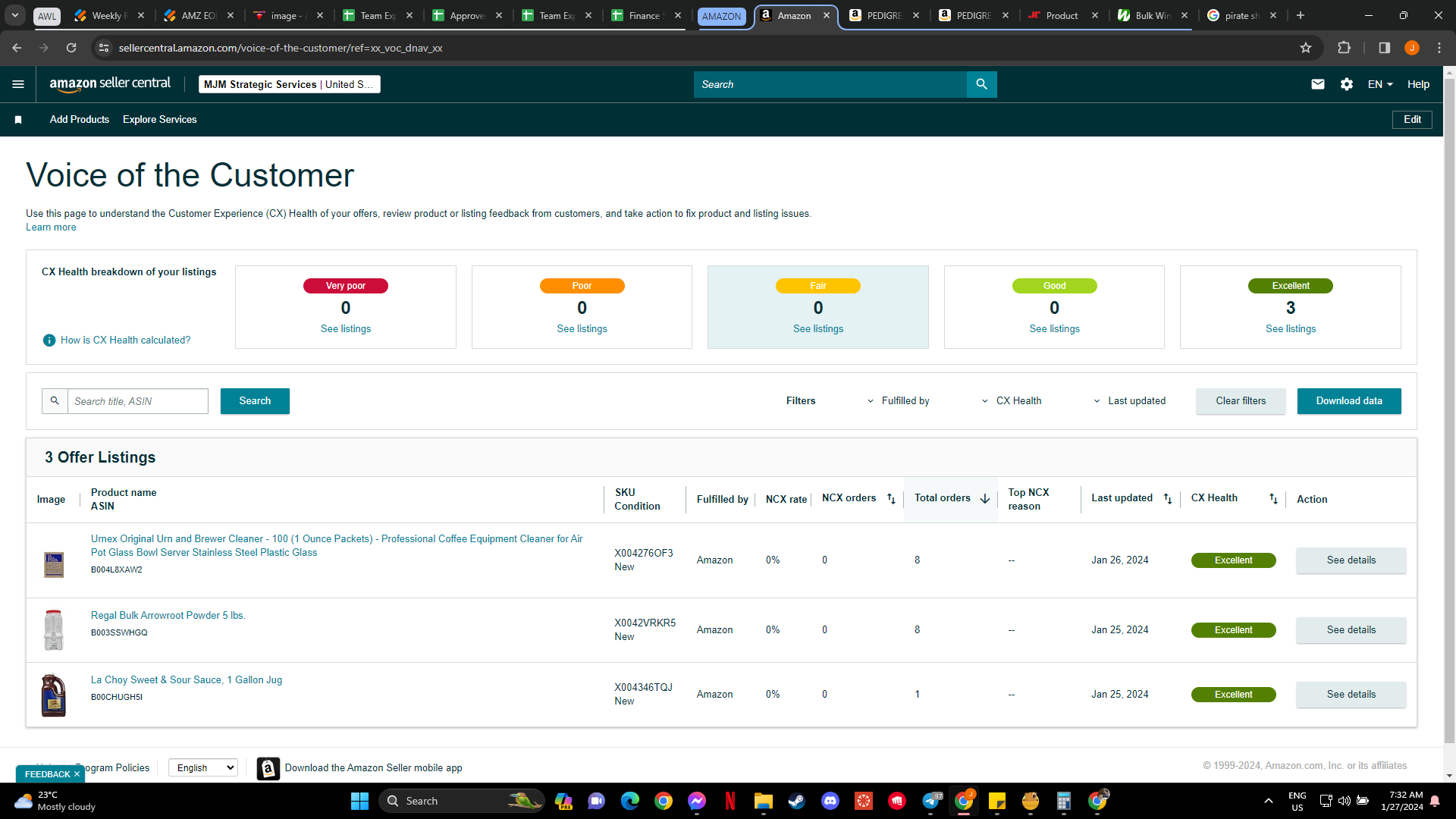Click the Regal Arrowroot Powder product thumbnail
Image resolution: width=1456 pixels, height=819 pixels.
[53, 630]
